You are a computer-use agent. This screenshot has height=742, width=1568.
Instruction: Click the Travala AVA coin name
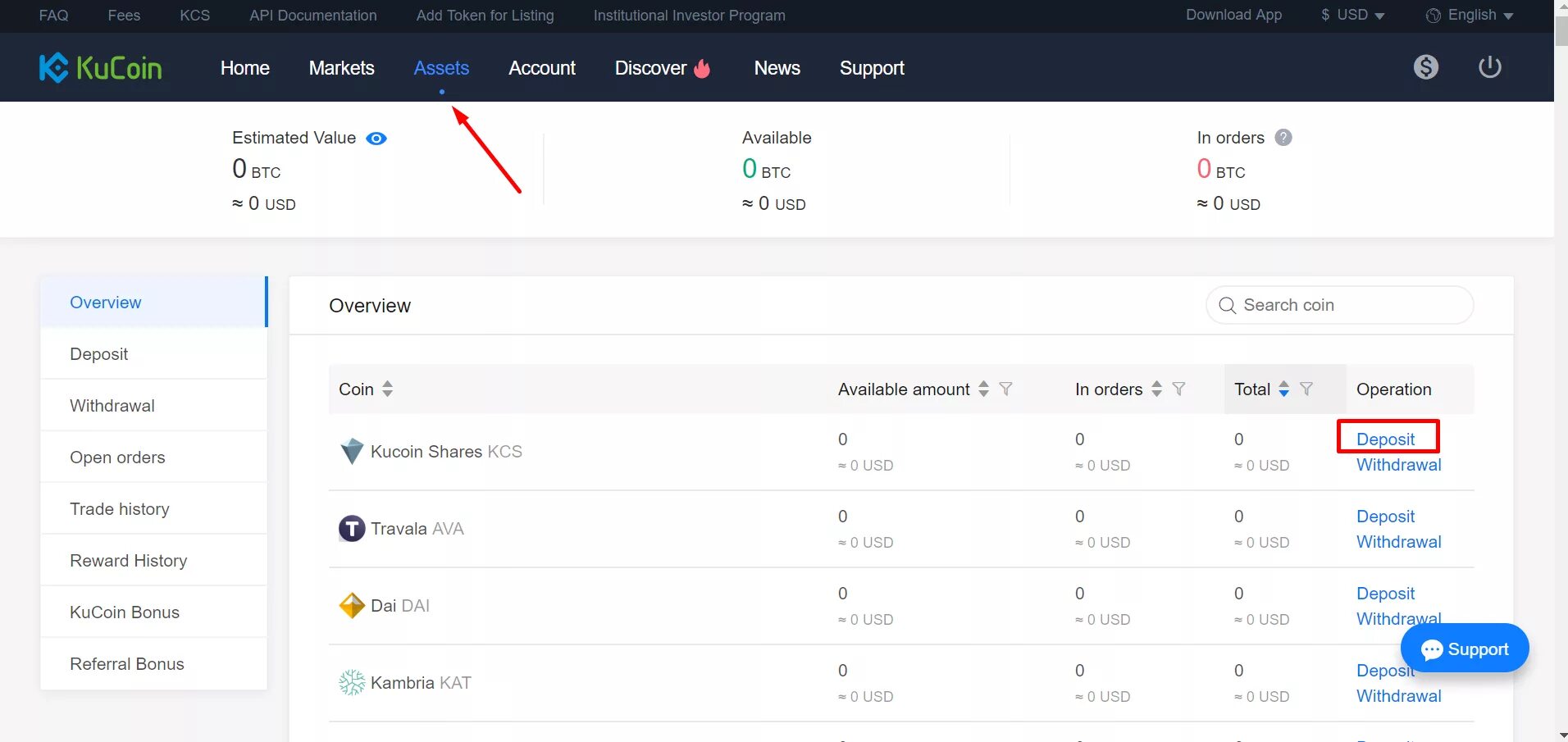[417, 529]
